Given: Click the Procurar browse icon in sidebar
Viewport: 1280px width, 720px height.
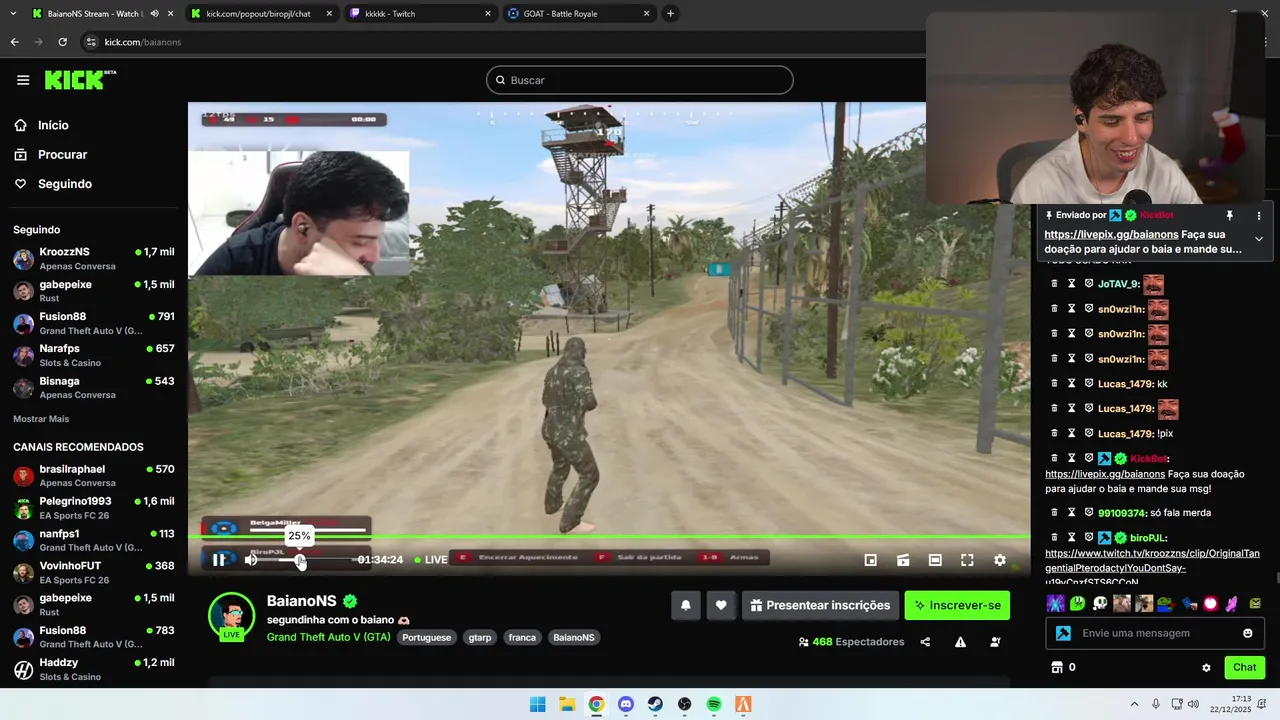Looking at the screenshot, I should pyautogui.click(x=20, y=154).
